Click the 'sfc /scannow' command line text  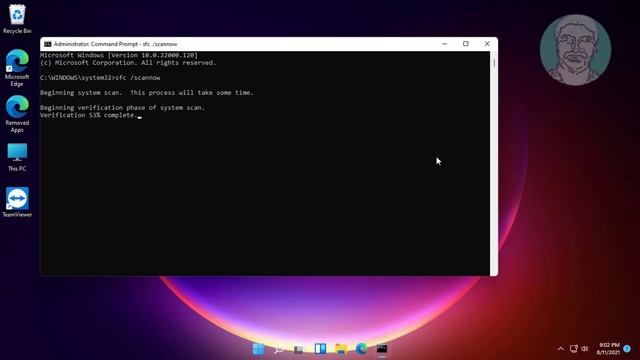click(x=138, y=78)
